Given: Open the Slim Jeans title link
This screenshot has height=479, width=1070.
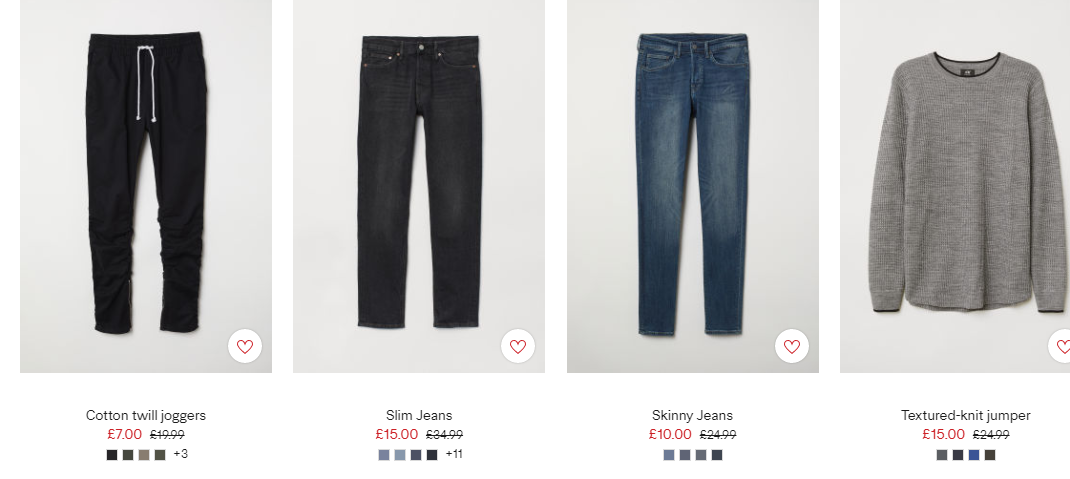Looking at the screenshot, I should pos(419,415).
